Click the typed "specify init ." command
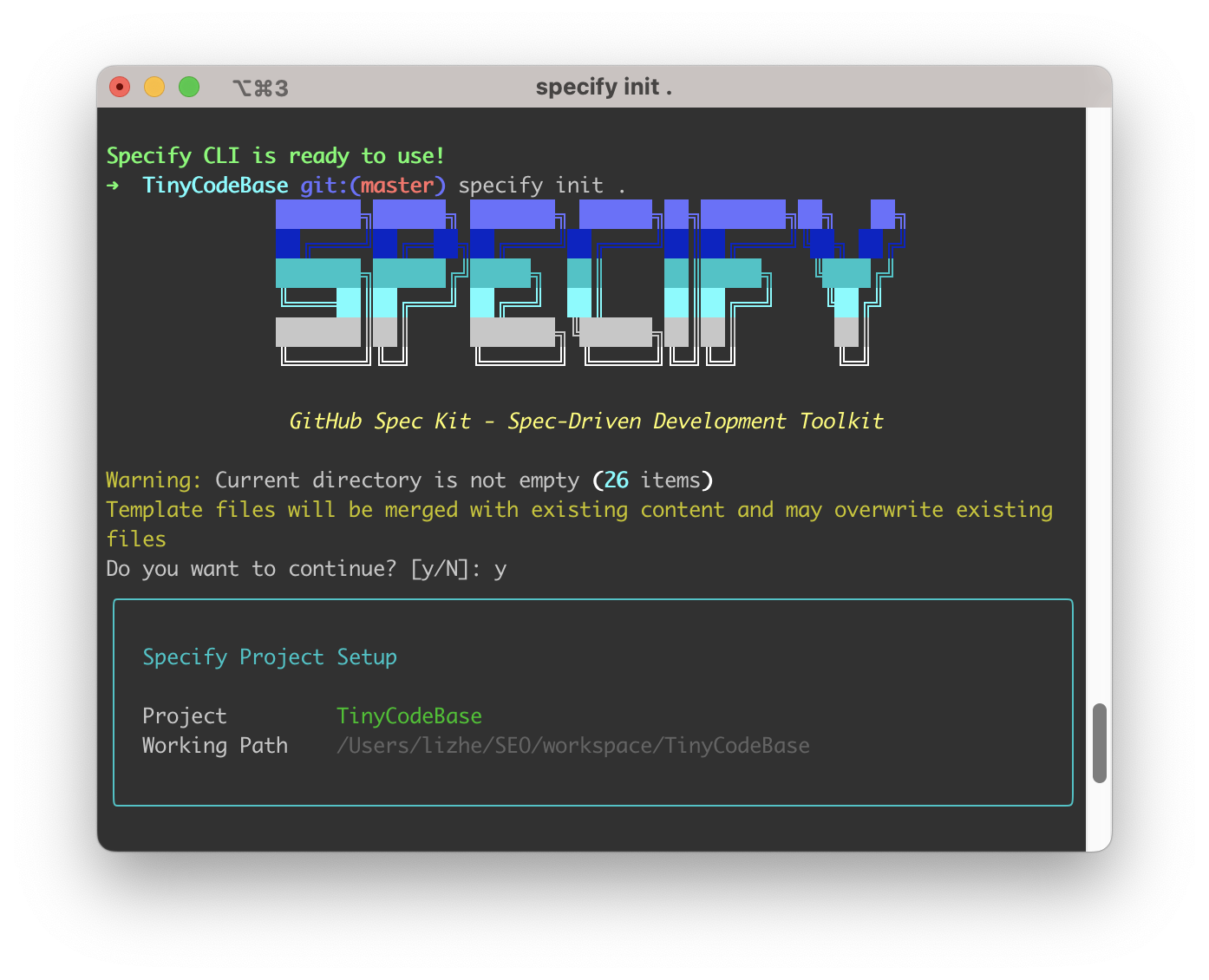The width and height of the screenshot is (1209, 980). tap(541, 186)
